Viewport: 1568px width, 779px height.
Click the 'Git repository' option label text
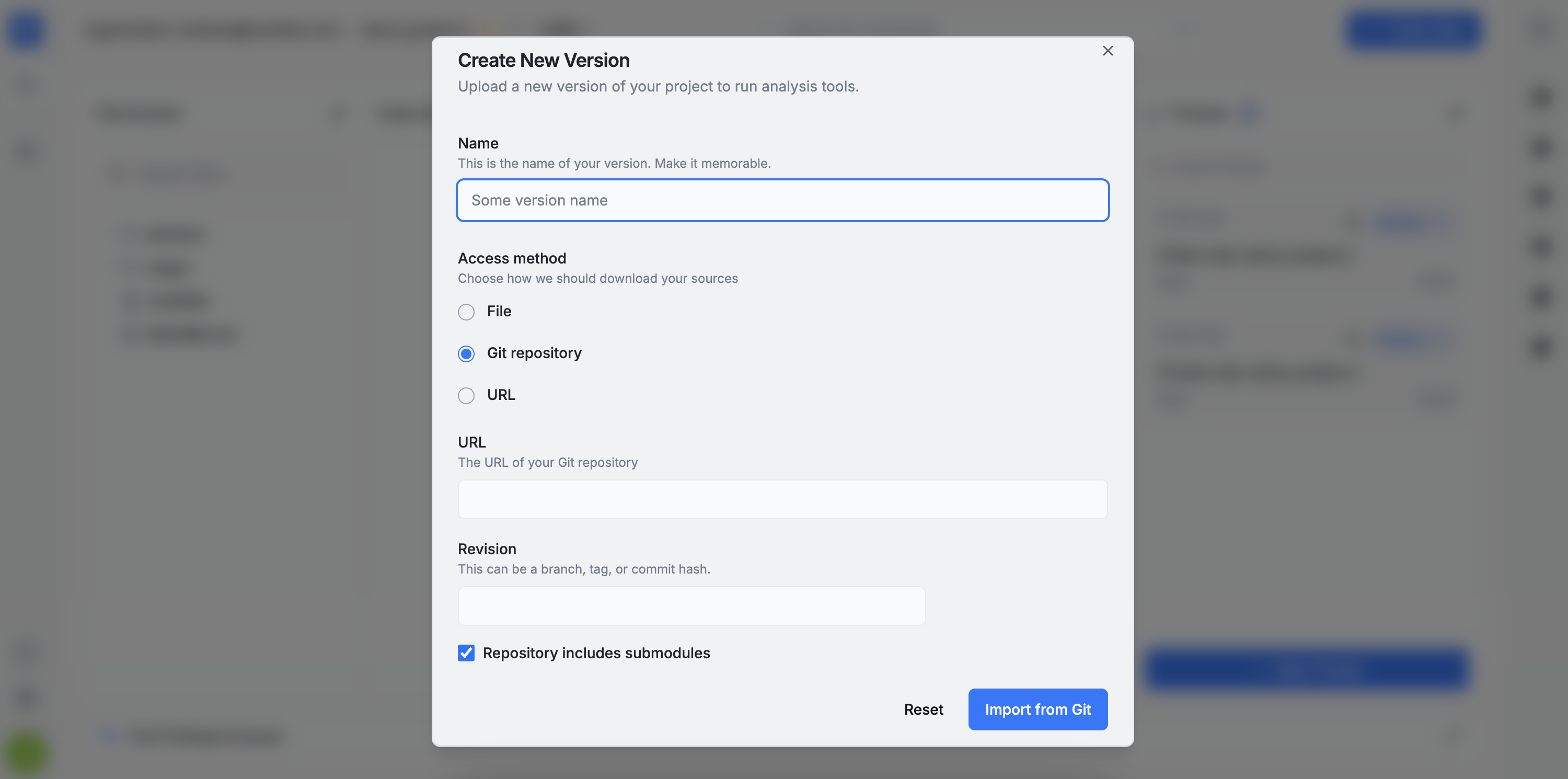coord(534,353)
